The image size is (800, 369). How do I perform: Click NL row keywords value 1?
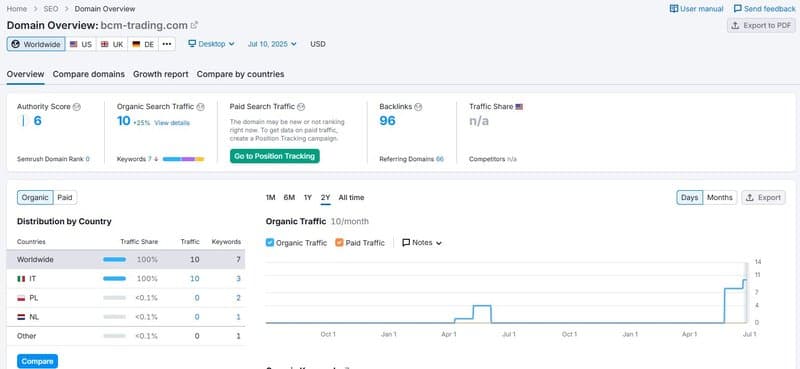point(238,317)
